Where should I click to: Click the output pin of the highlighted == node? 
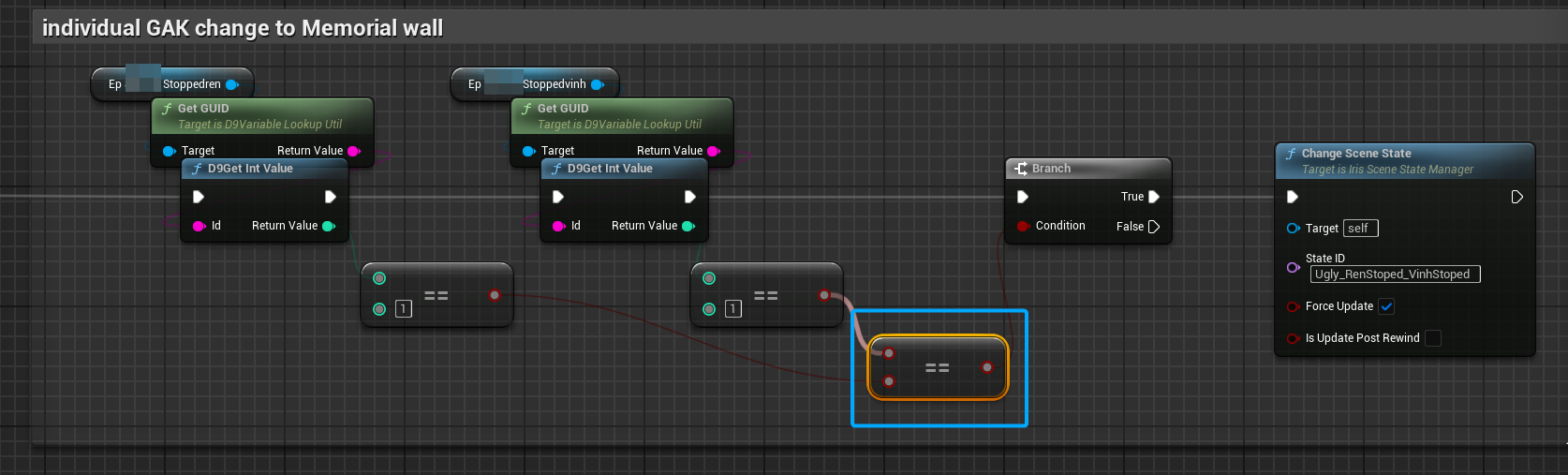pyautogui.click(x=987, y=367)
